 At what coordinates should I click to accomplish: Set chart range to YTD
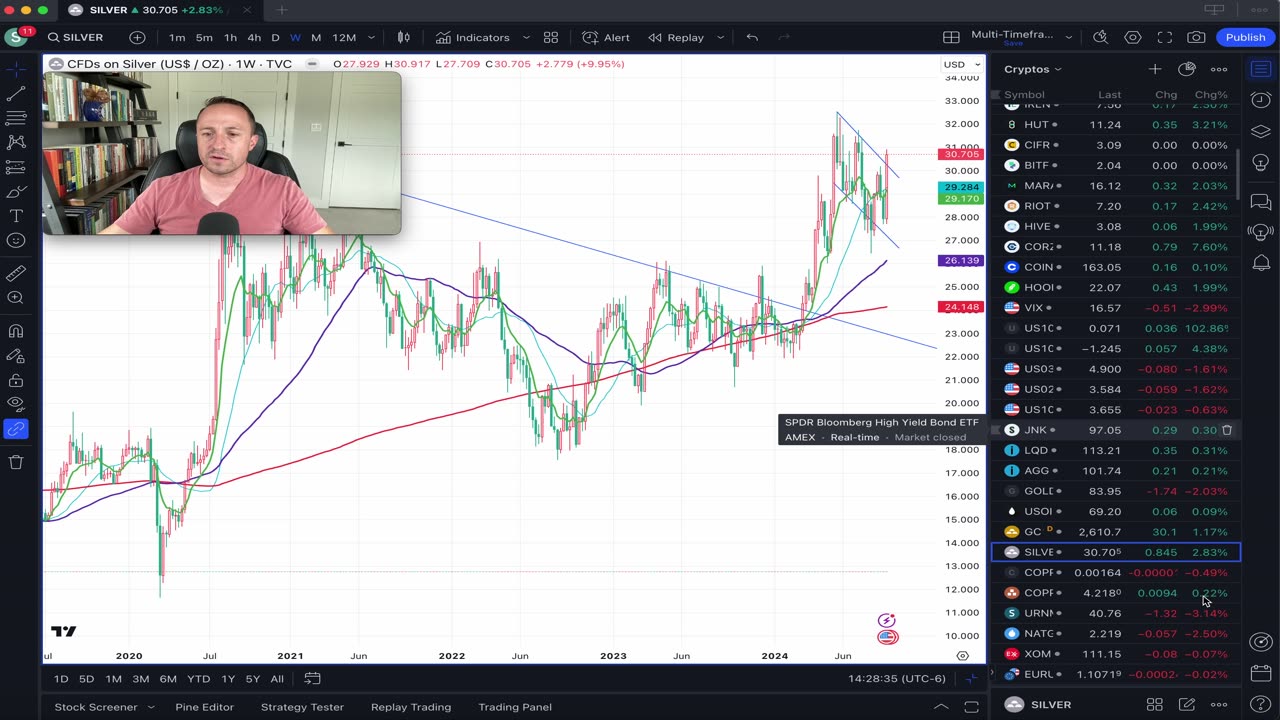click(x=199, y=679)
